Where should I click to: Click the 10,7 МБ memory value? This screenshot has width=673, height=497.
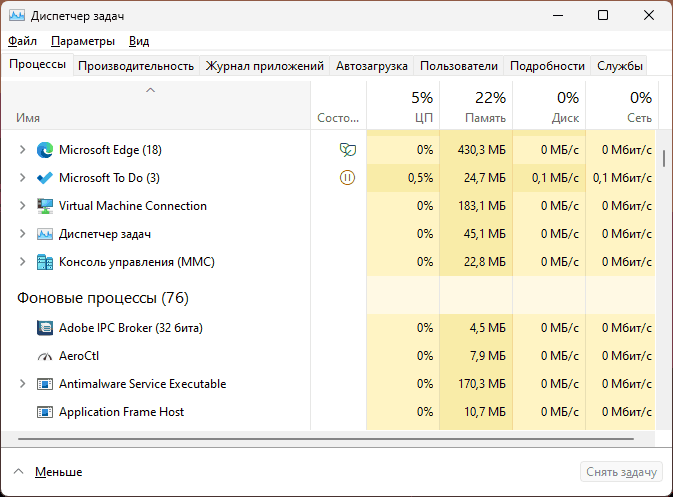click(485, 412)
